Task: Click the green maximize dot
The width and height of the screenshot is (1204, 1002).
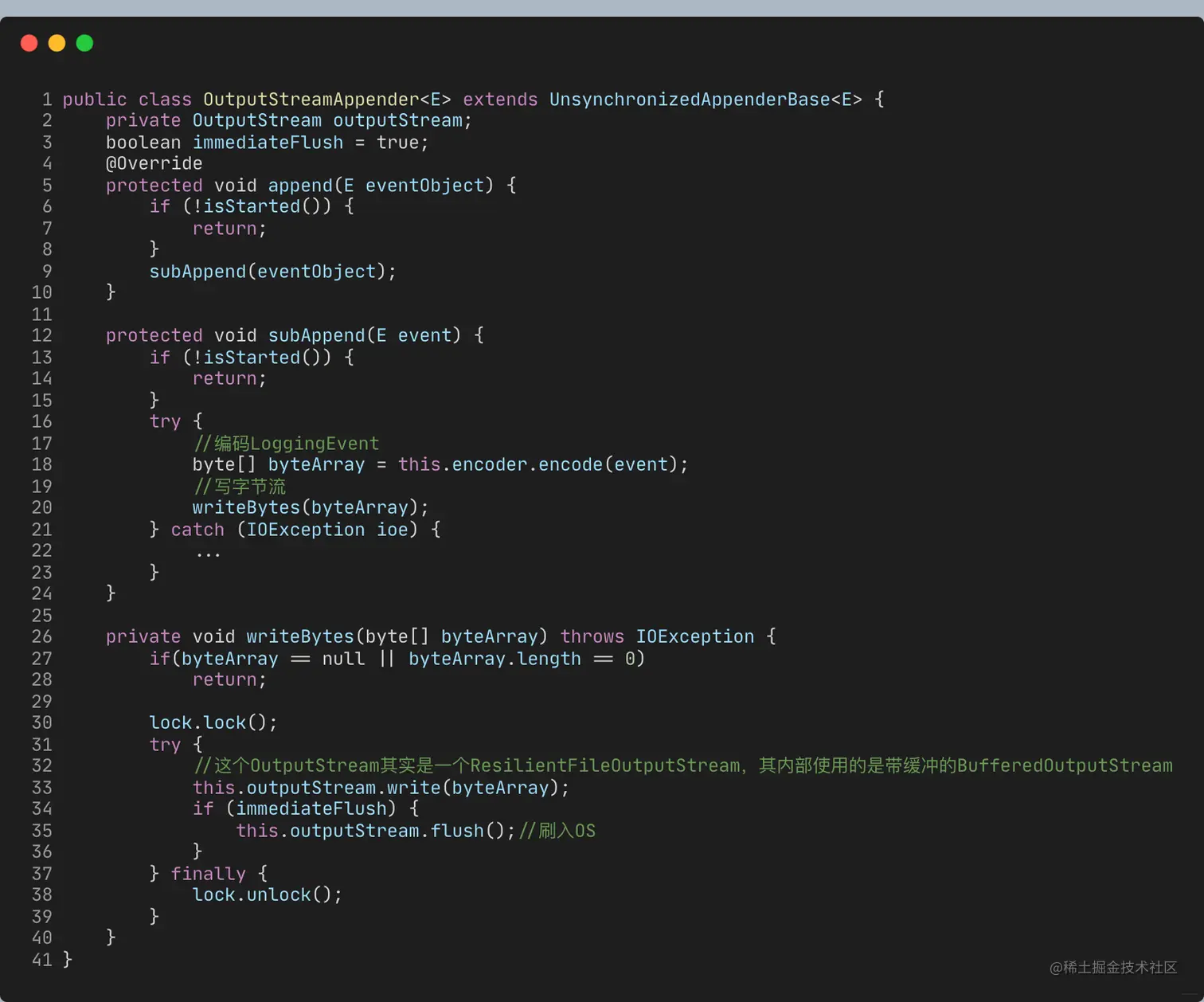Action: click(x=84, y=43)
